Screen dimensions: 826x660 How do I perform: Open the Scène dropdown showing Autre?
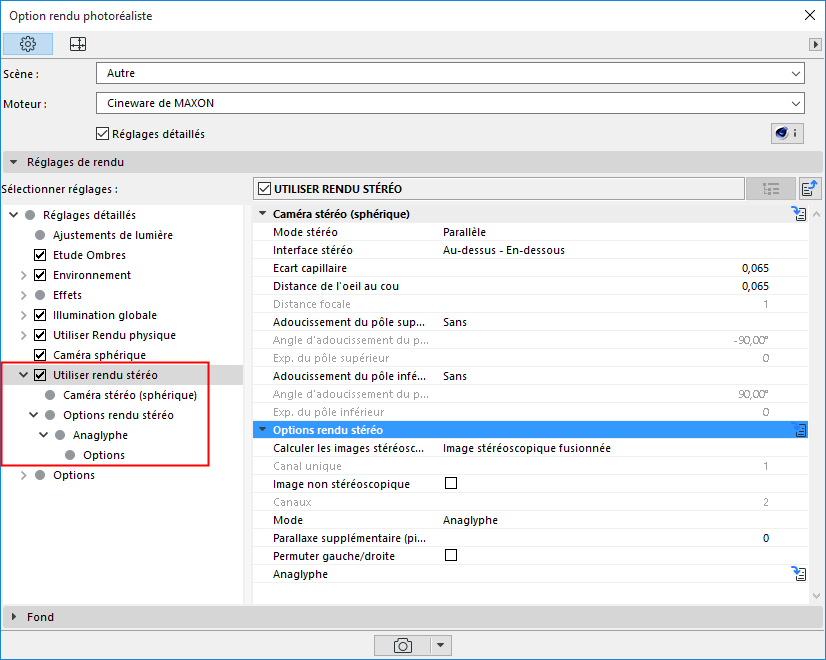click(450, 73)
